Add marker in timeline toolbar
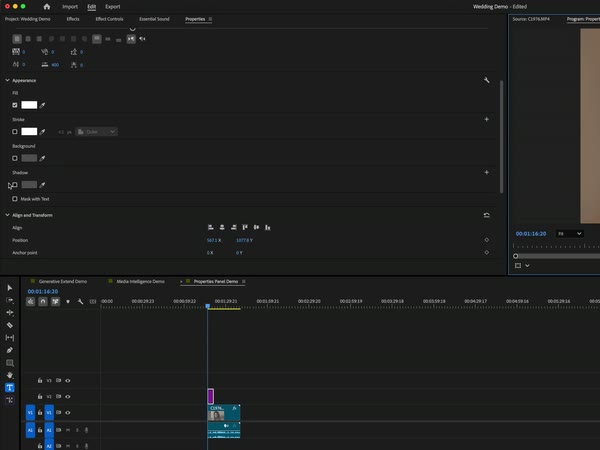 [x=68, y=302]
